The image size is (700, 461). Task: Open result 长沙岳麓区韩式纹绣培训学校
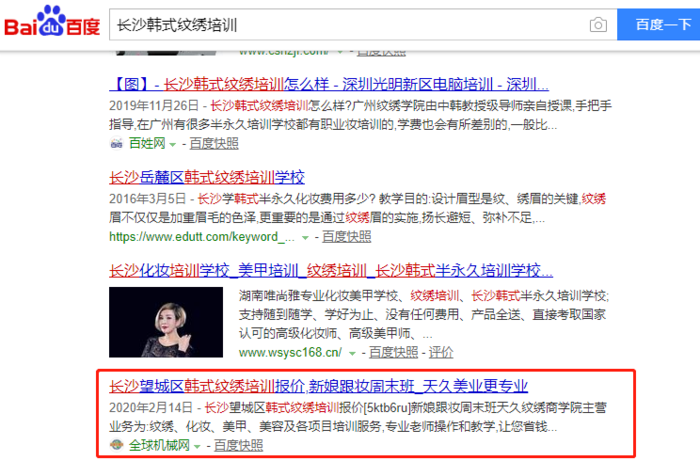[x=207, y=177]
